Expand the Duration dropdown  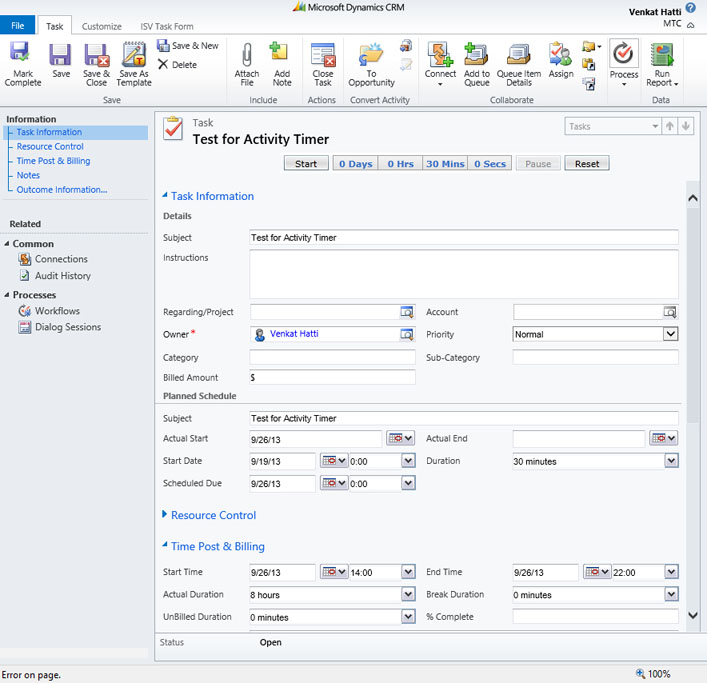670,461
